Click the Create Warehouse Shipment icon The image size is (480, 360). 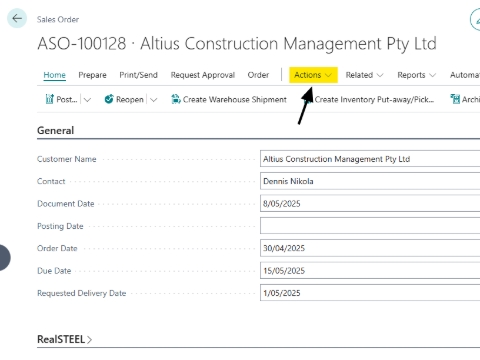[x=176, y=99]
